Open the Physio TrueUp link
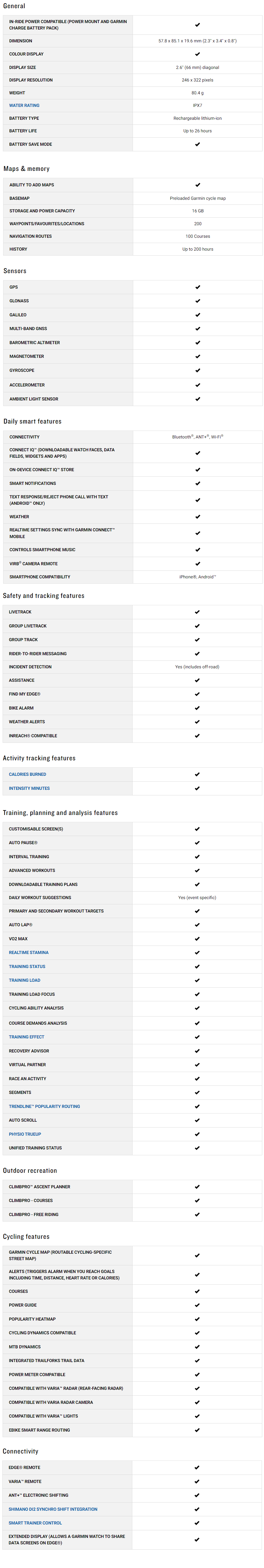 pyautogui.click(x=25, y=1135)
